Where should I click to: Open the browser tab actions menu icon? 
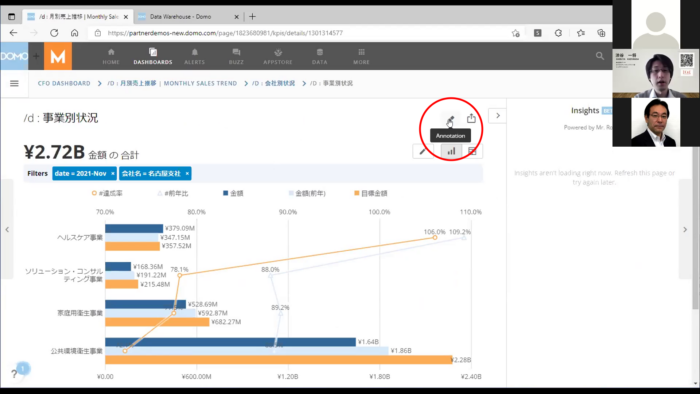12,17
